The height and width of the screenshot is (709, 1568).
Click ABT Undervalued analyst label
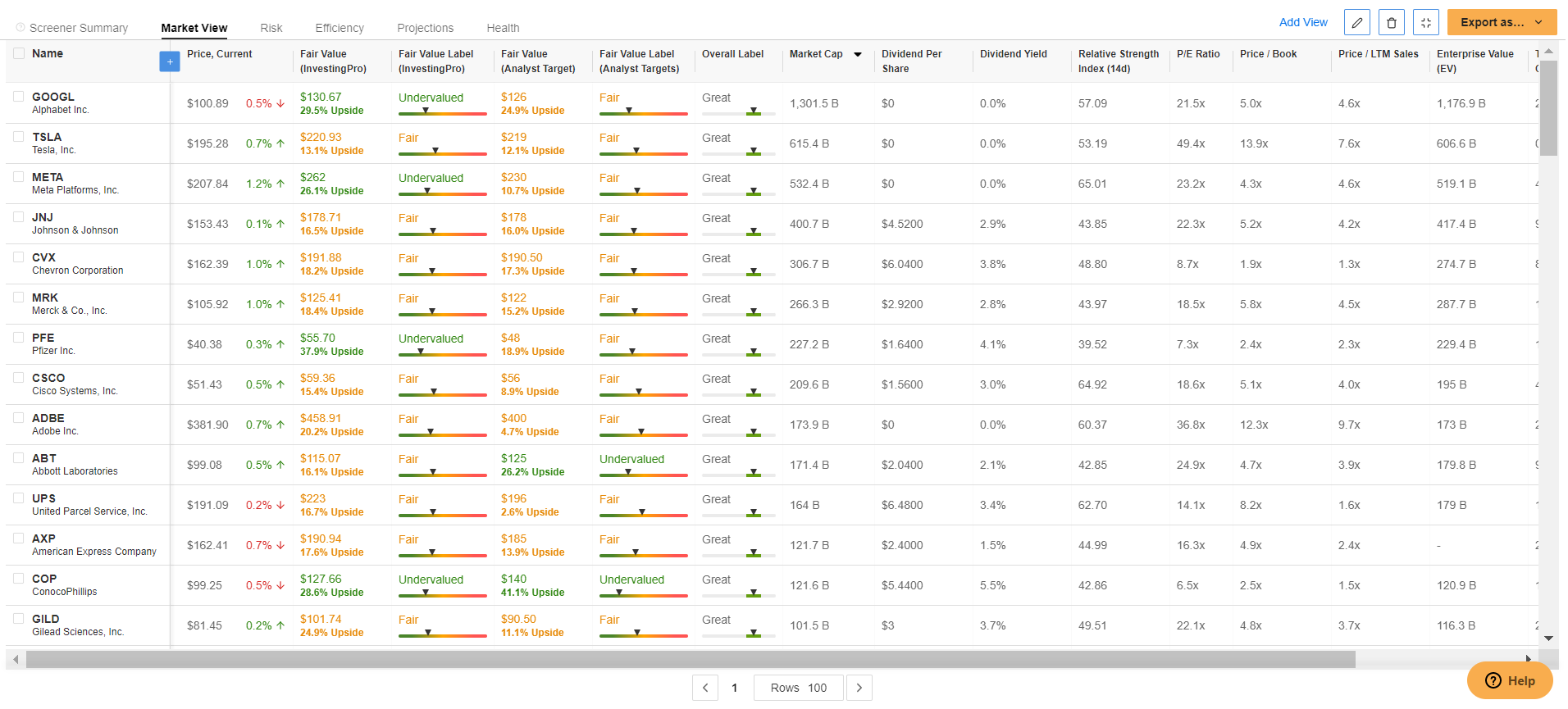[631, 459]
